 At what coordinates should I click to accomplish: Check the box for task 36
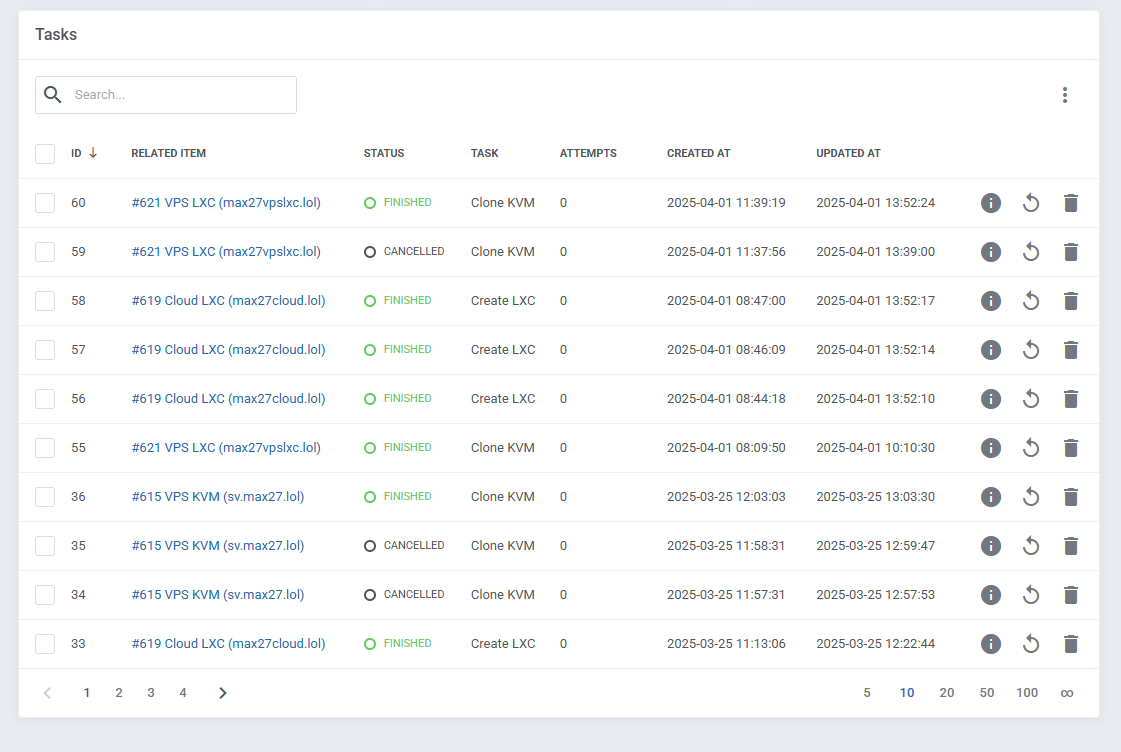coord(45,497)
